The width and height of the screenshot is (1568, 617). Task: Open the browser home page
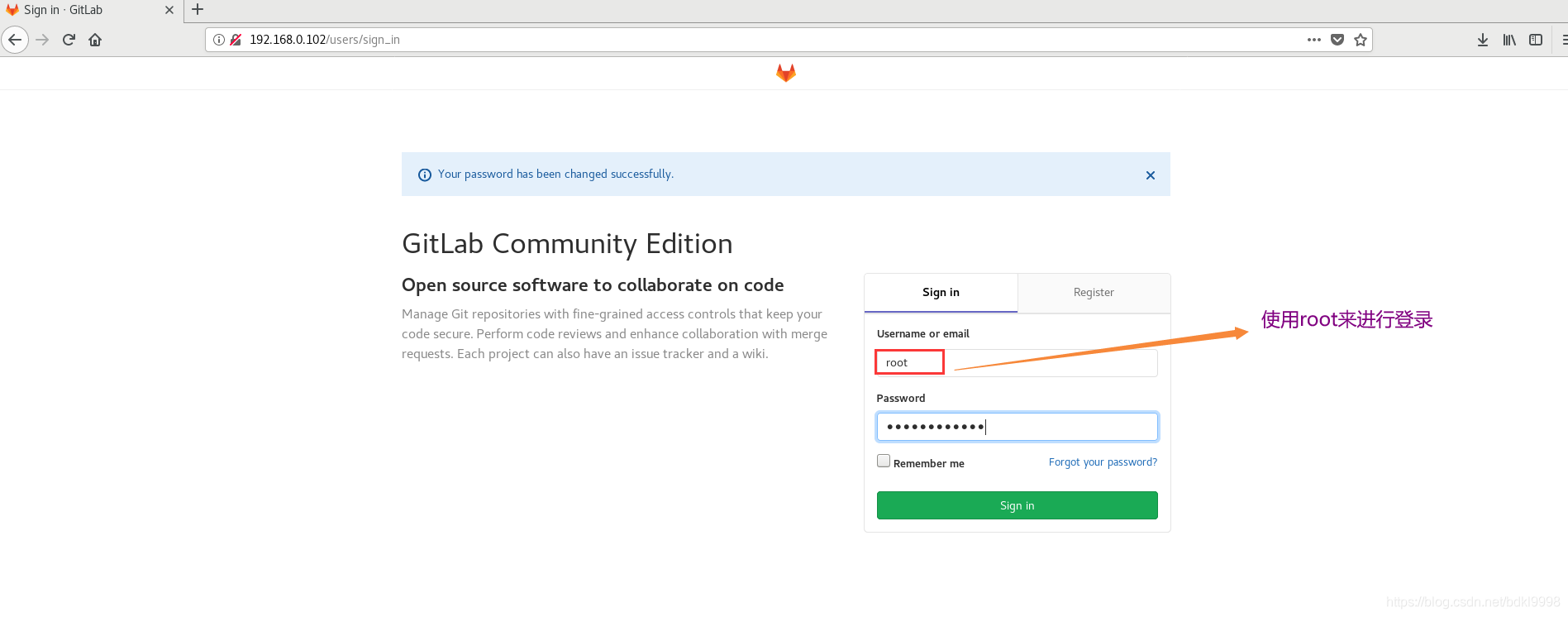[95, 40]
